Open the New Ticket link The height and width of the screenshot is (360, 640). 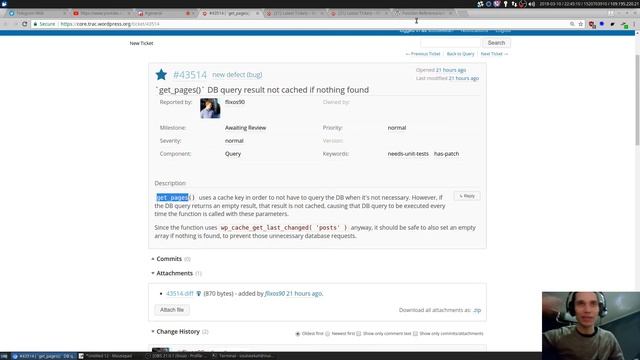(141, 43)
